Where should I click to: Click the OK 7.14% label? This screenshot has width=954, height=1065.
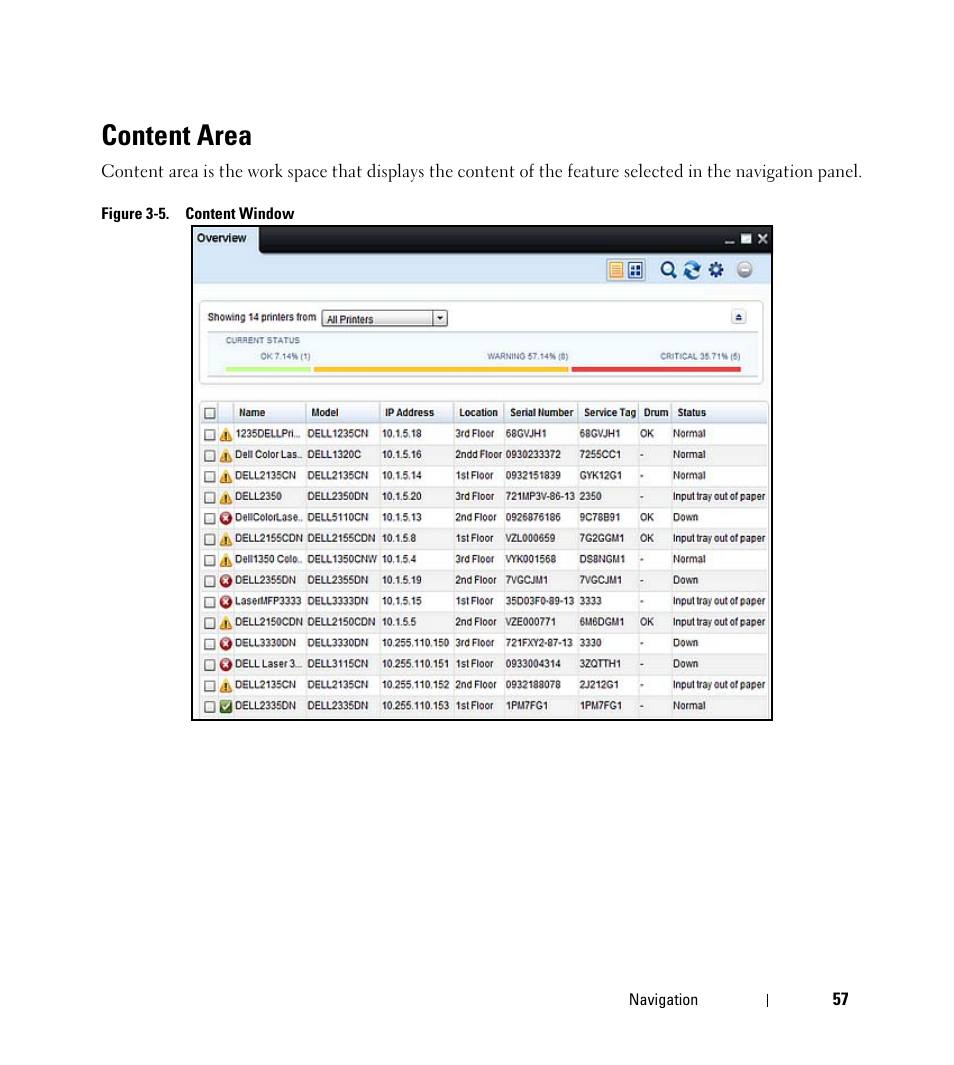[x=285, y=357]
